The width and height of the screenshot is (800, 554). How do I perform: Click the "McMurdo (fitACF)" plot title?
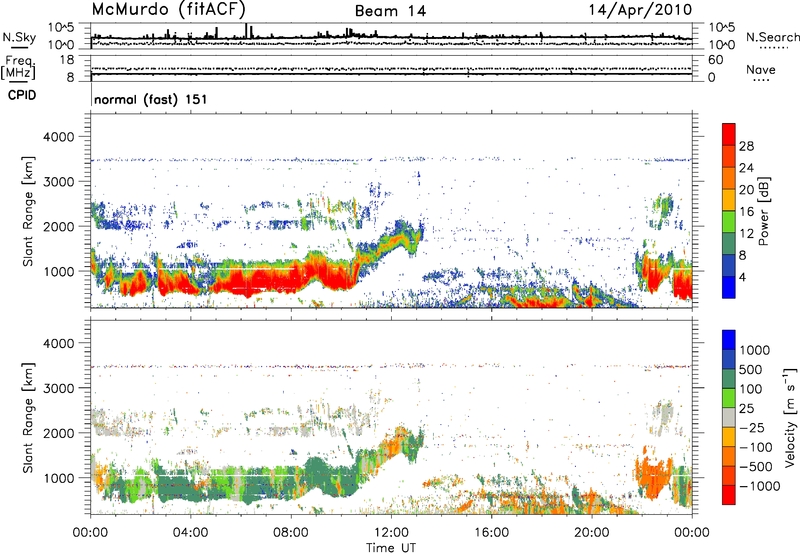[169, 10]
